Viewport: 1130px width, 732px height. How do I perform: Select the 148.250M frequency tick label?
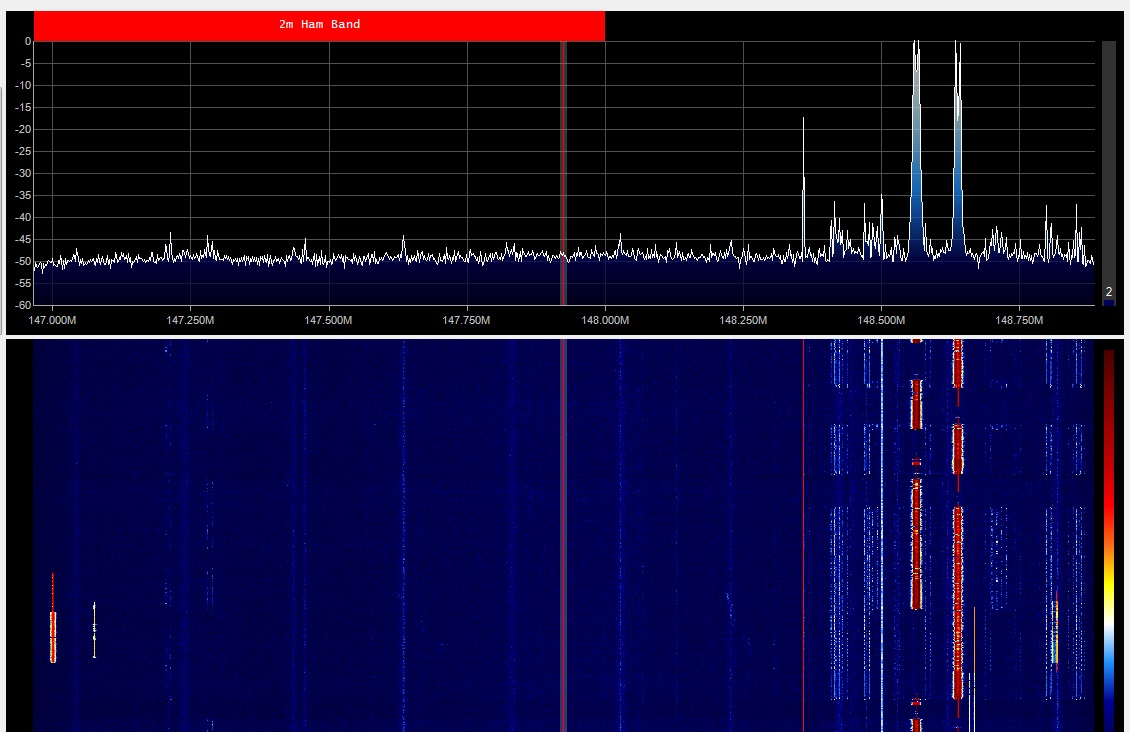click(x=742, y=321)
